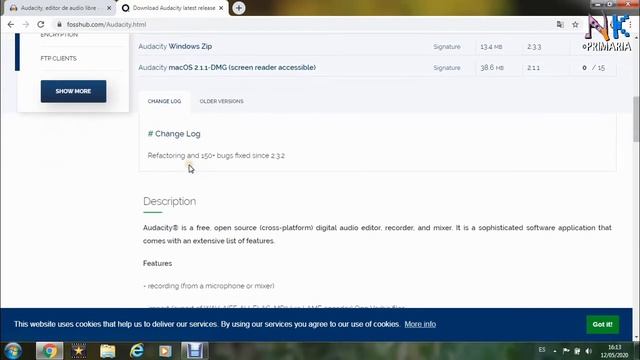Select the CHANGE LOG tab
Viewport: 640px width, 360px height.
tap(164, 101)
